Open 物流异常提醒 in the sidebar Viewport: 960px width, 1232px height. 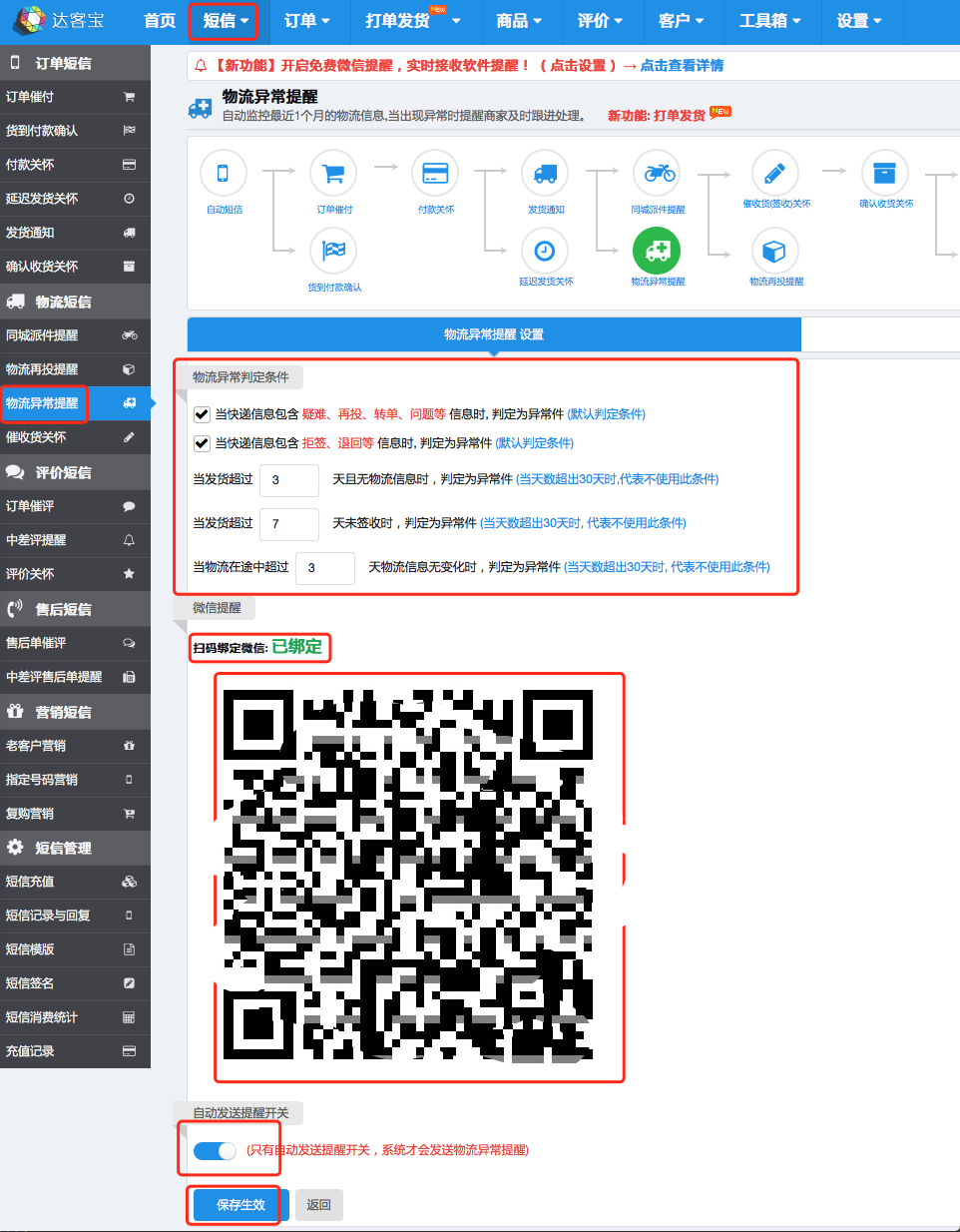coord(75,403)
